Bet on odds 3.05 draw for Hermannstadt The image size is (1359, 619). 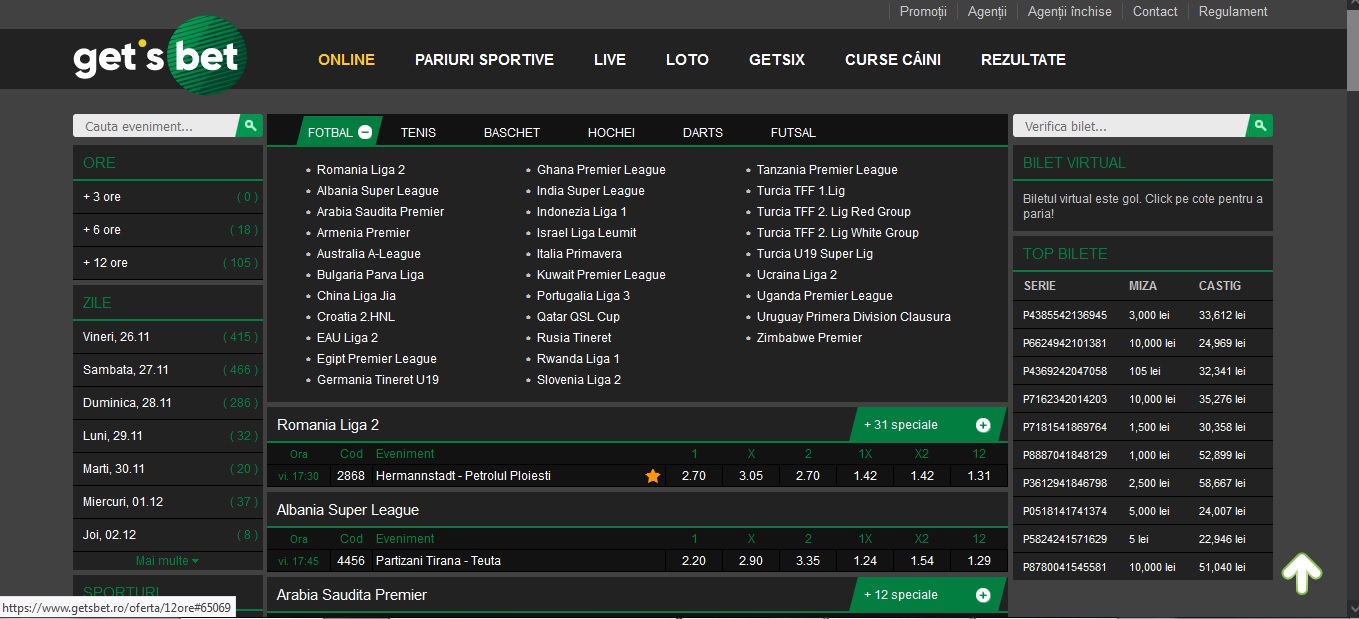751,476
